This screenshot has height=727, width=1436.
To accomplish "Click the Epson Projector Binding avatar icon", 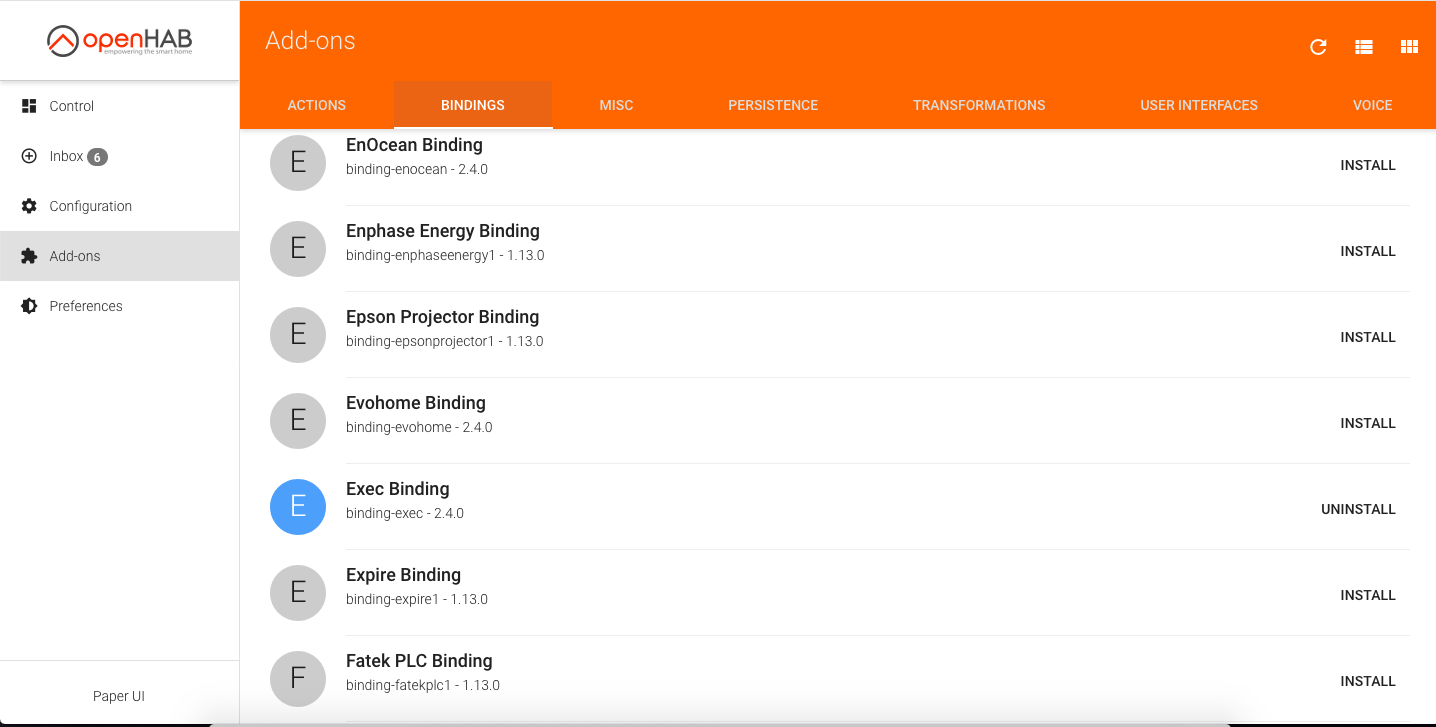I will 298,335.
